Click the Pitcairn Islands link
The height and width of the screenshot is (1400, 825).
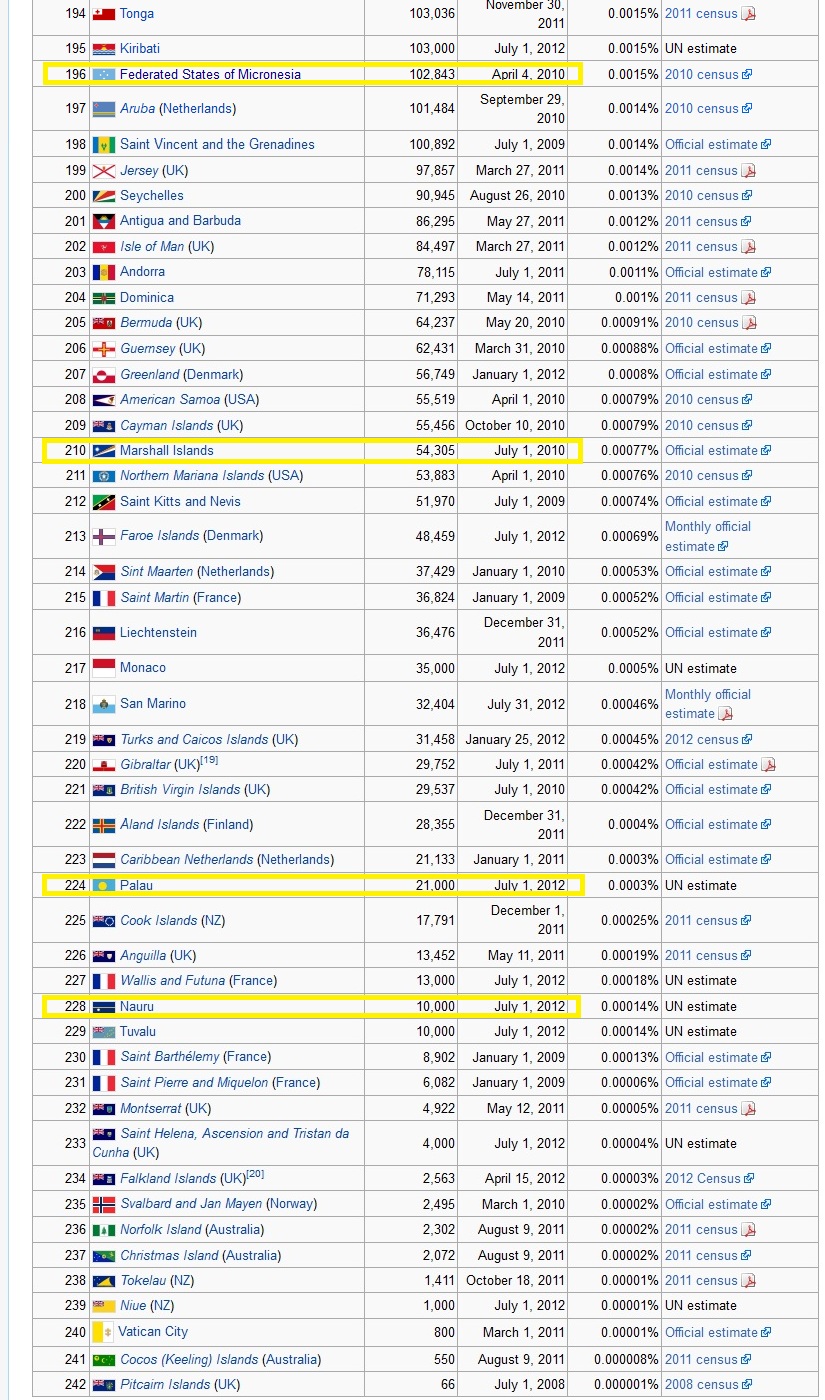(x=166, y=1385)
